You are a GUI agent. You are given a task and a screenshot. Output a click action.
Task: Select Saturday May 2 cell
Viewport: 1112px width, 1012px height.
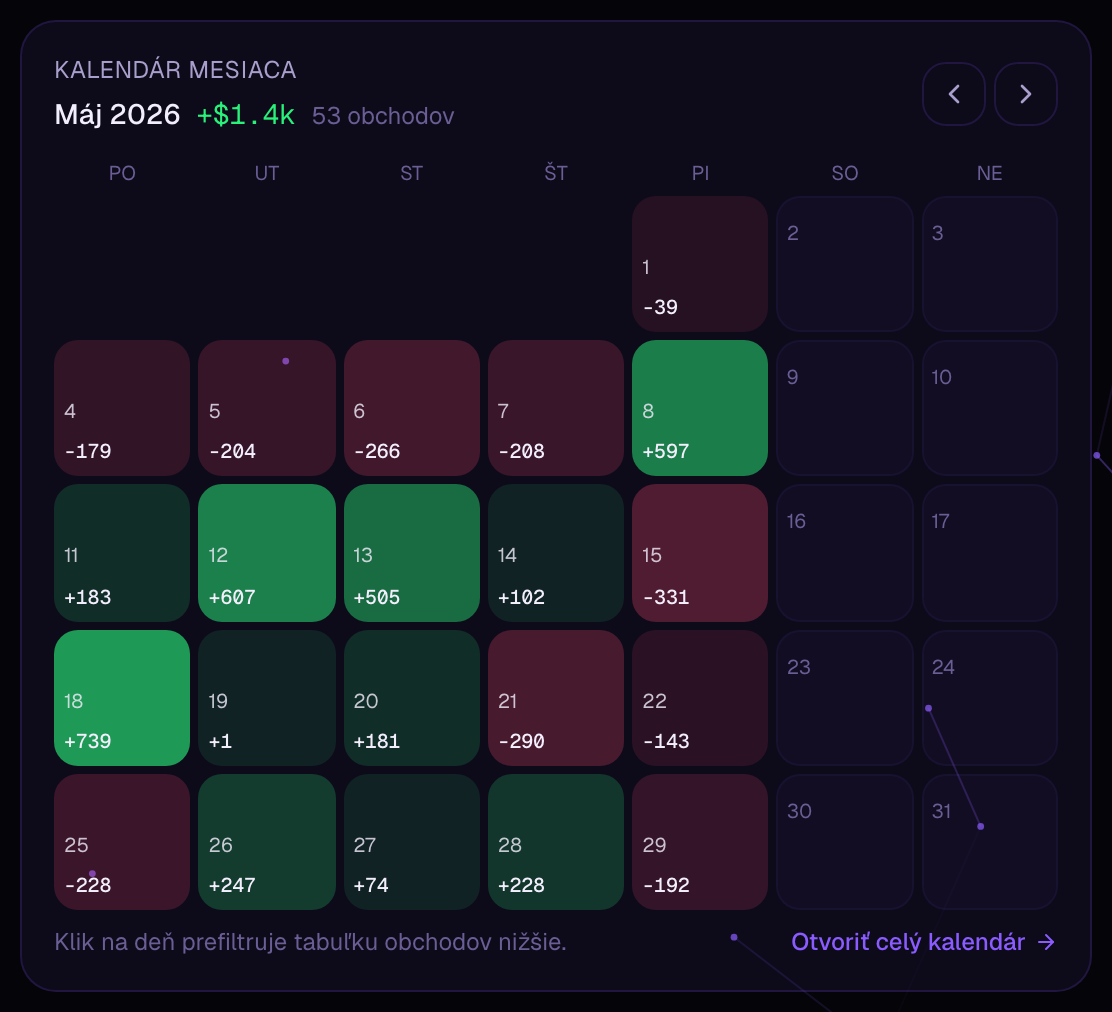(845, 264)
